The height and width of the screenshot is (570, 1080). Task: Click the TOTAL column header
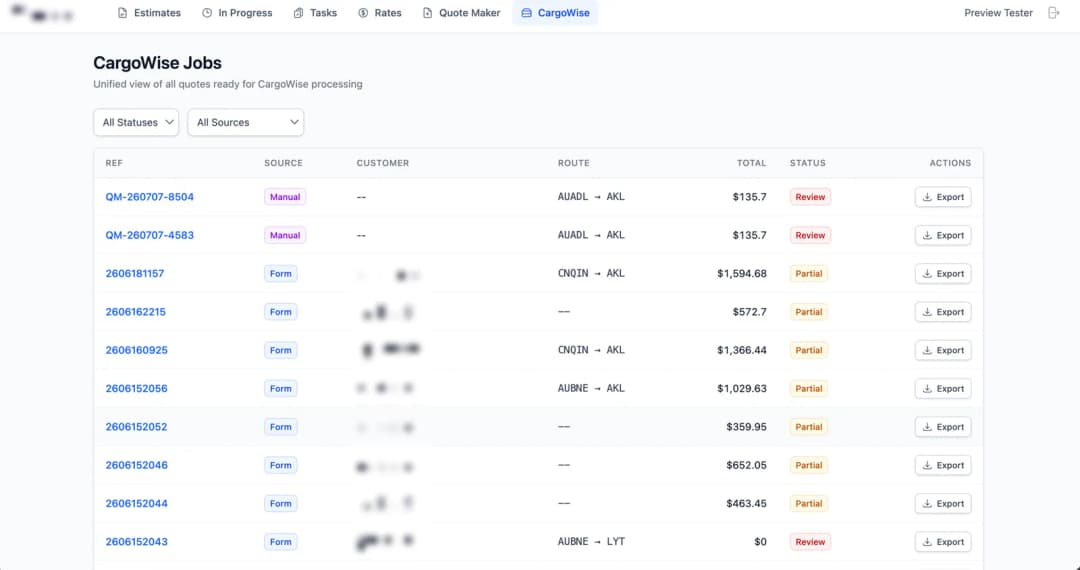pyautogui.click(x=751, y=163)
